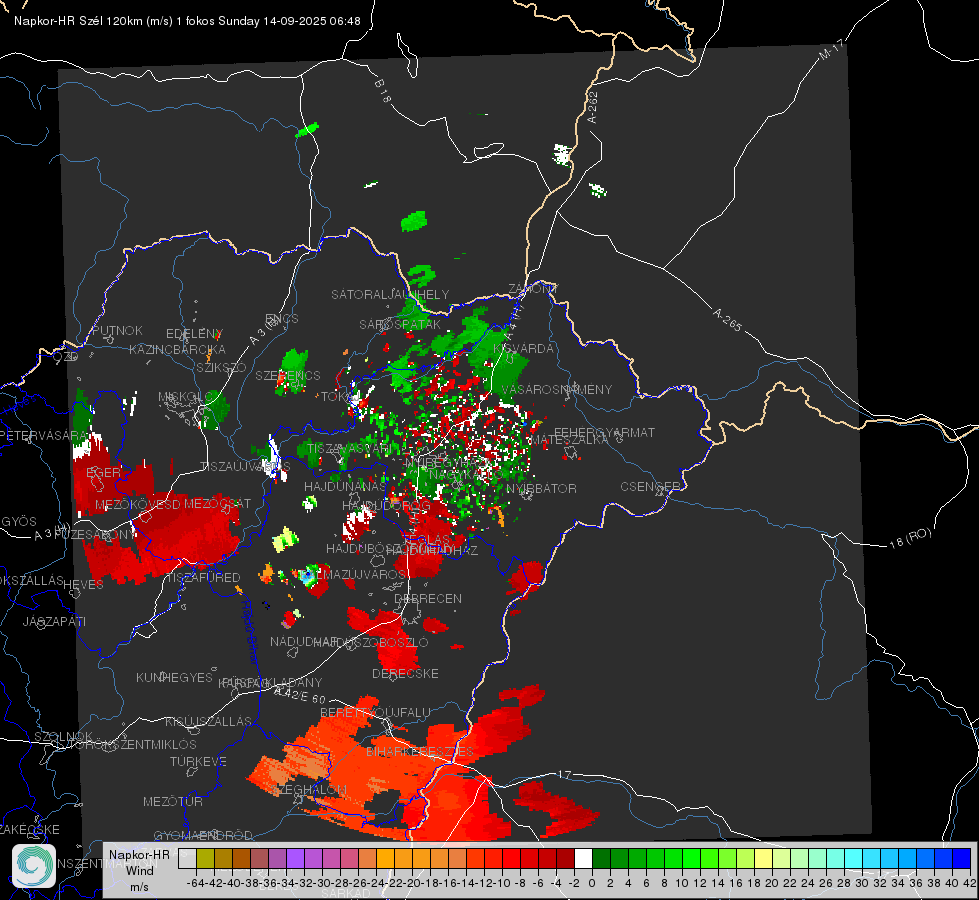The width and height of the screenshot is (979, 900).
Task: Click the SZERENCS city label
Action: tap(288, 375)
